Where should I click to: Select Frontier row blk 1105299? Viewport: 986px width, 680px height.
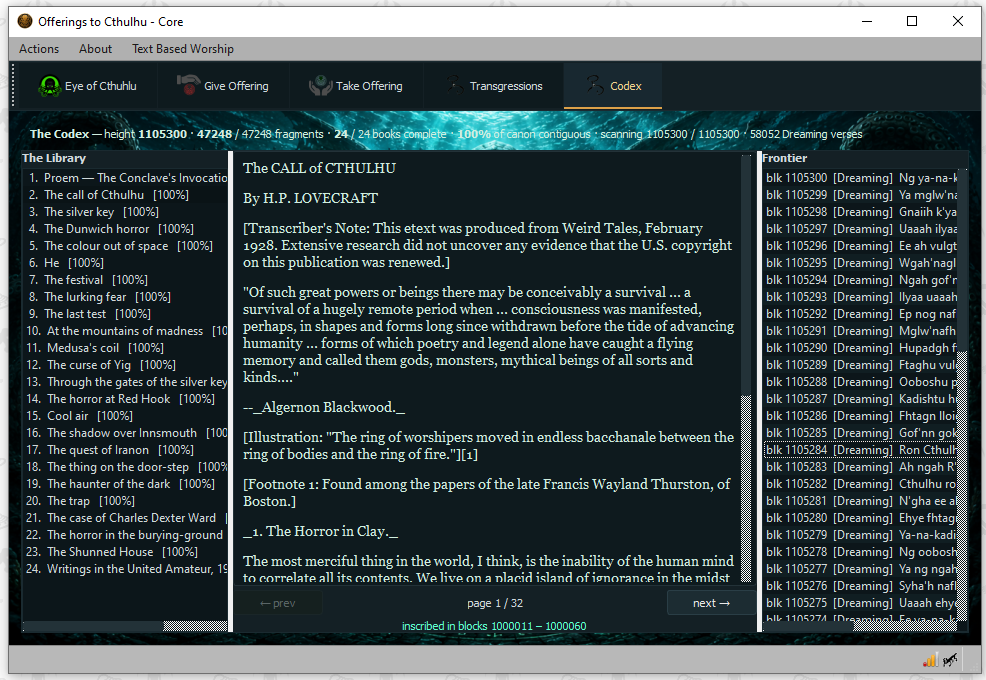[860, 195]
